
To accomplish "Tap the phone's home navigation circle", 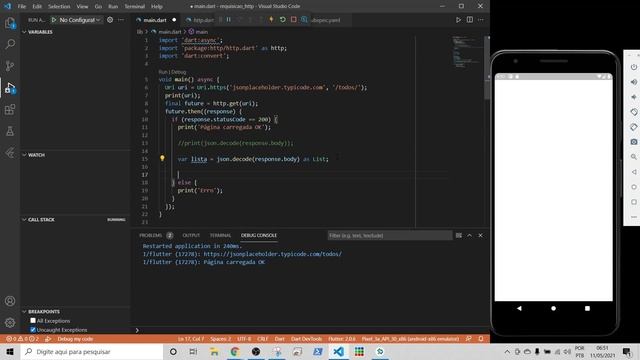I will (x=553, y=309).
